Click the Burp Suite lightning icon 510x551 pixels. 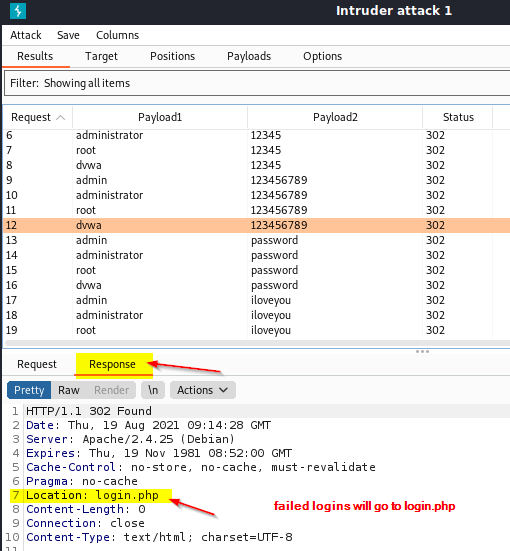click(x=18, y=11)
